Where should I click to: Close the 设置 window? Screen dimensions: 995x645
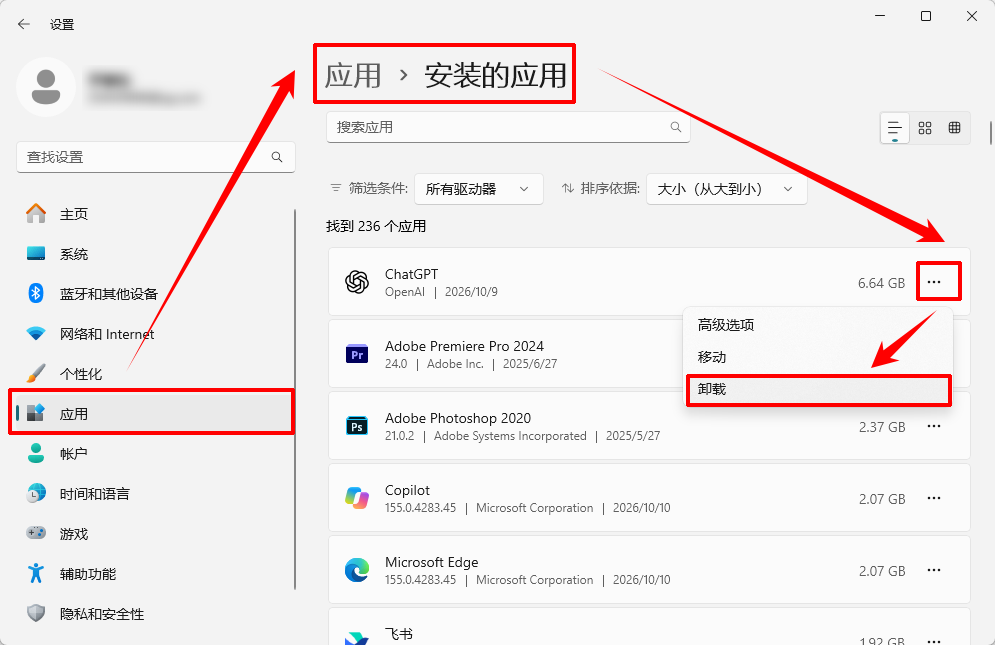(972, 16)
